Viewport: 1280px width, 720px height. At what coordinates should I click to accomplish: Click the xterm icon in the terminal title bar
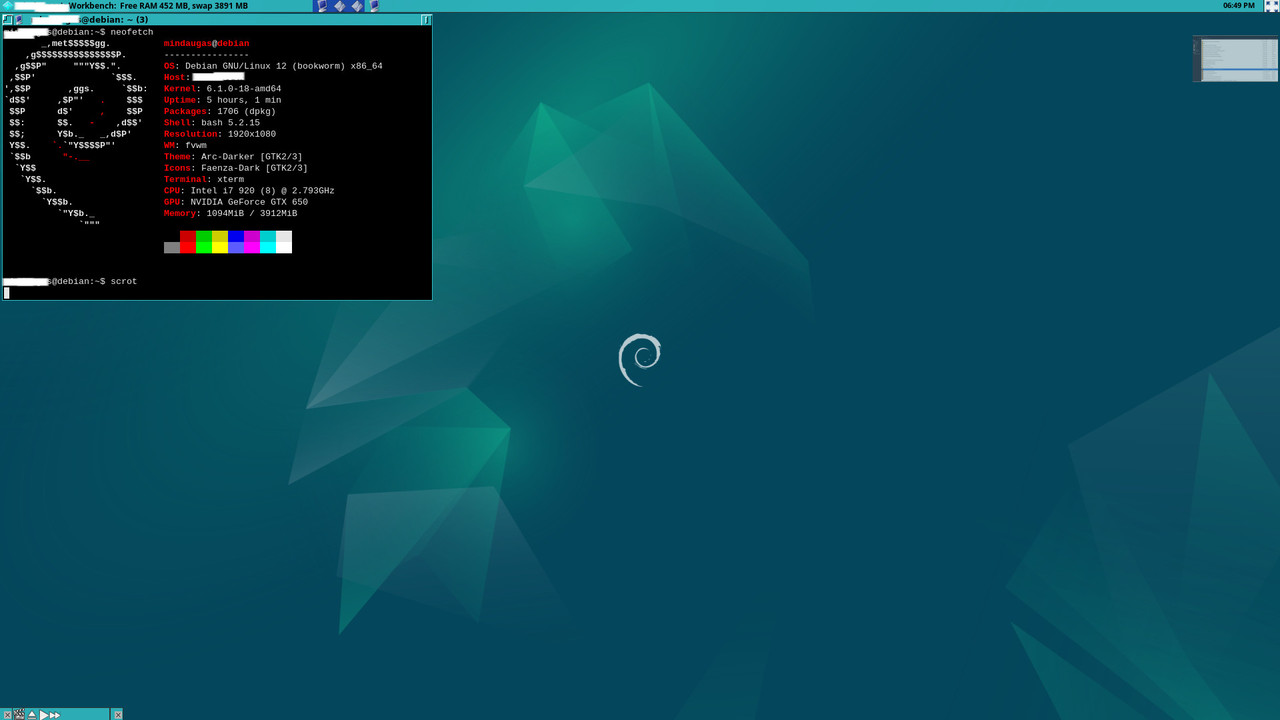click(x=18, y=20)
